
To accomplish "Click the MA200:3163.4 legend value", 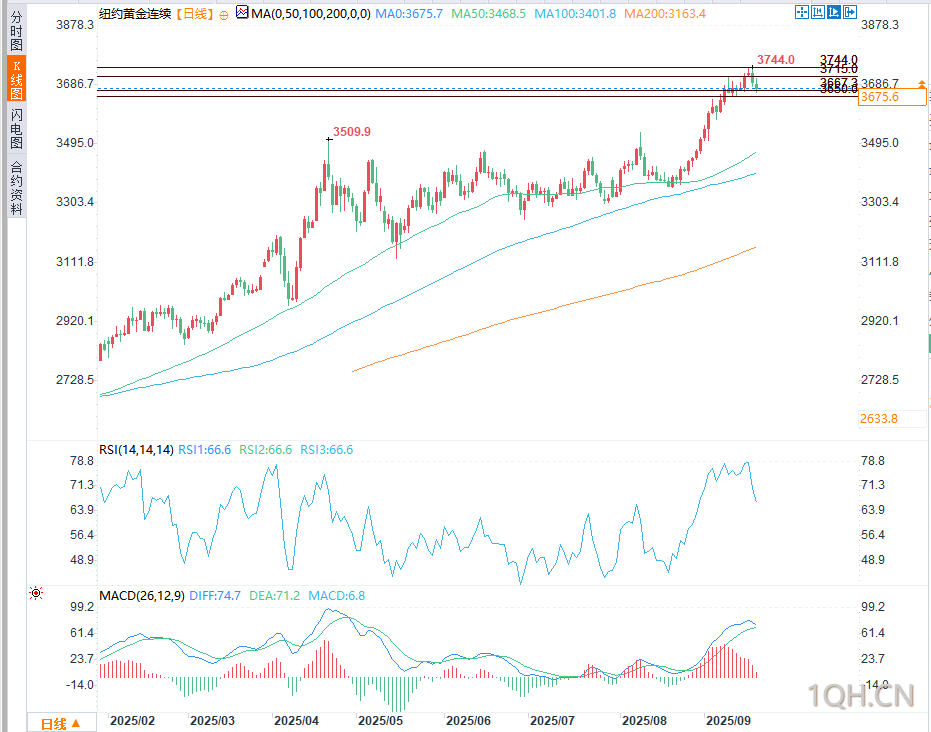I will coord(664,14).
